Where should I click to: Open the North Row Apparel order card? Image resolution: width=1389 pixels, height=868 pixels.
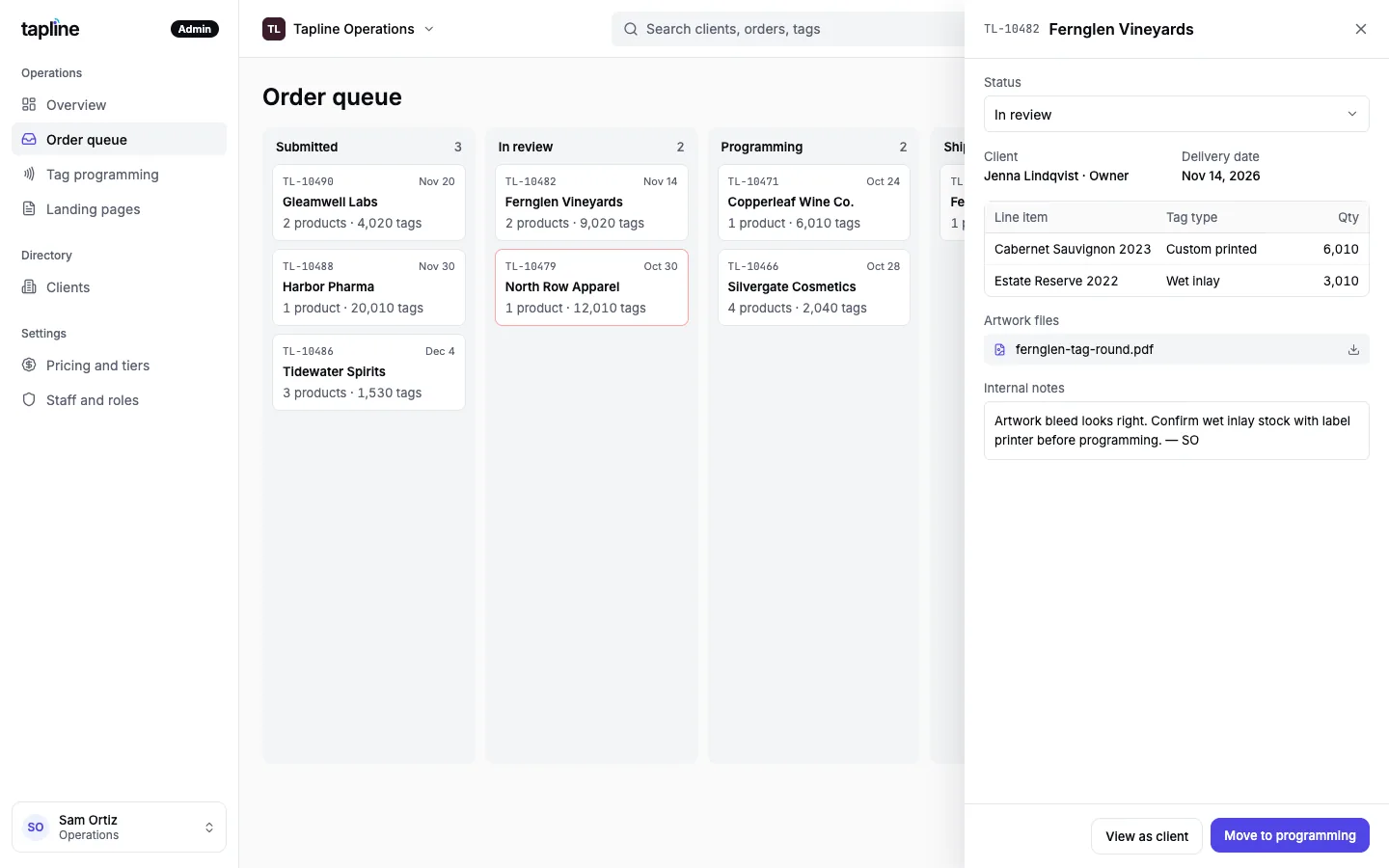pyautogui.click(x=591, y=287)
